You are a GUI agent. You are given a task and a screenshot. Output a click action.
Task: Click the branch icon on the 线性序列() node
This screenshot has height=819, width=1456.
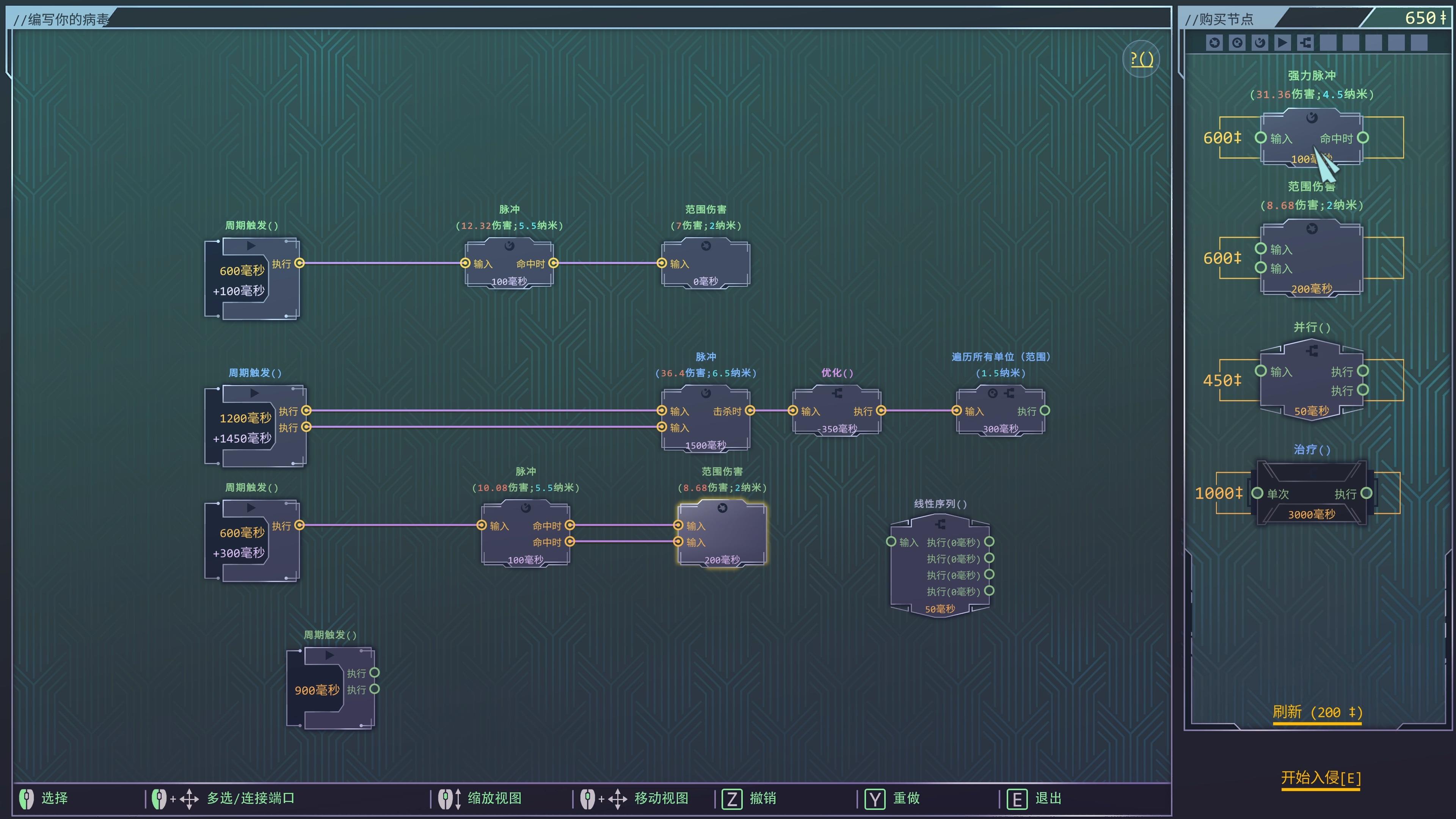coord(940,524)
